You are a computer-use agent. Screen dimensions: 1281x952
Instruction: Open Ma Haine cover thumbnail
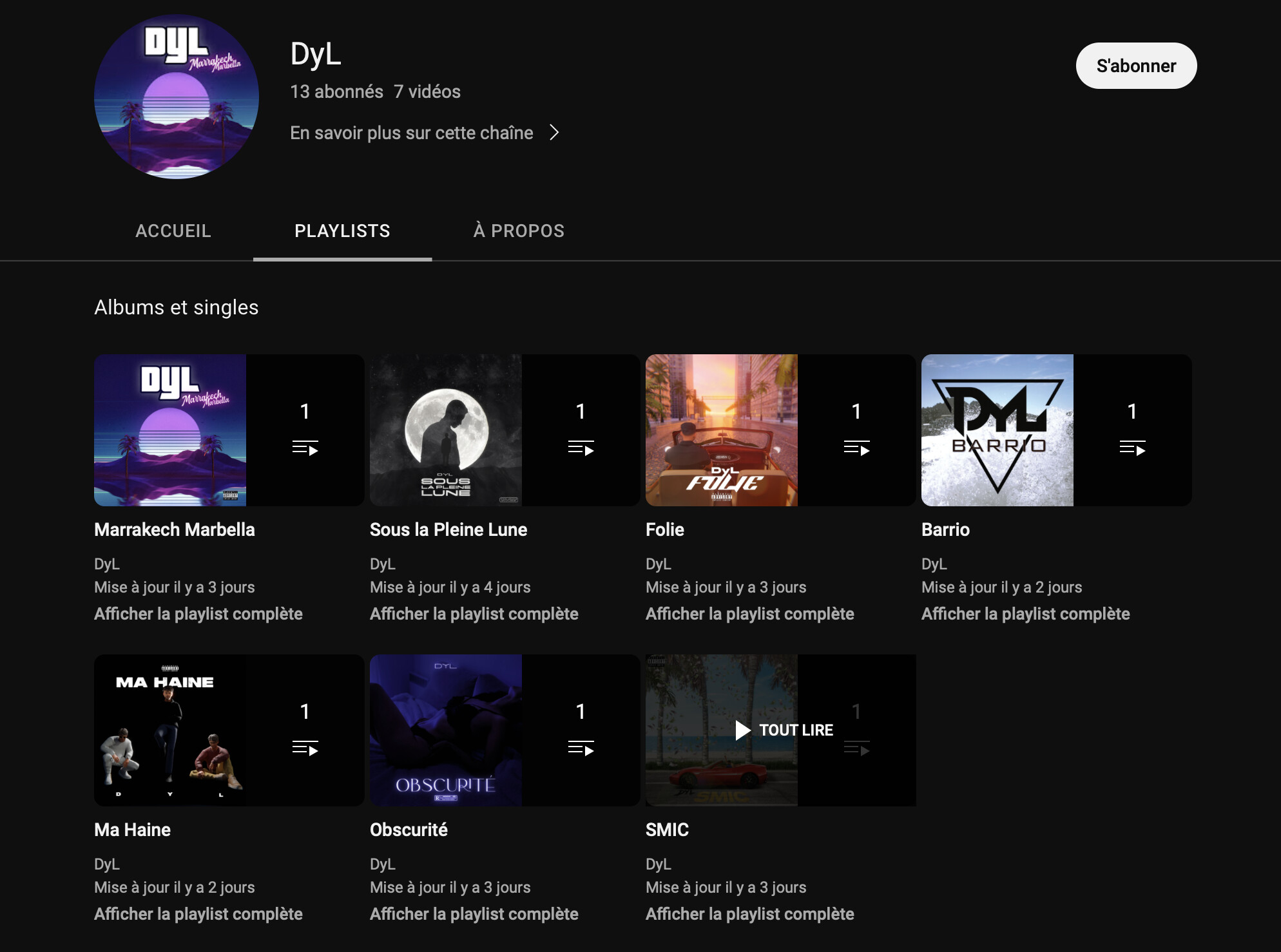click(170, 730)
